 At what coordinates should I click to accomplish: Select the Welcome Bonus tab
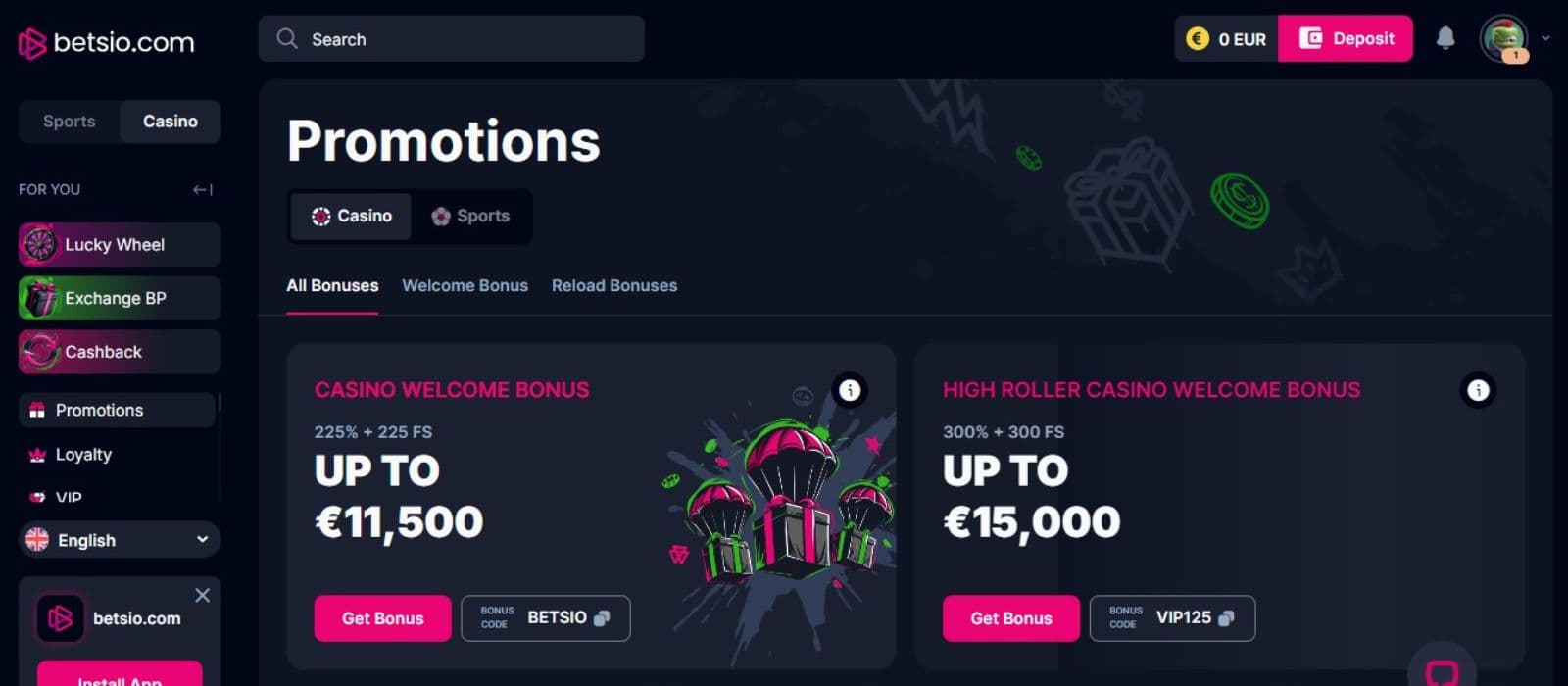465,285
